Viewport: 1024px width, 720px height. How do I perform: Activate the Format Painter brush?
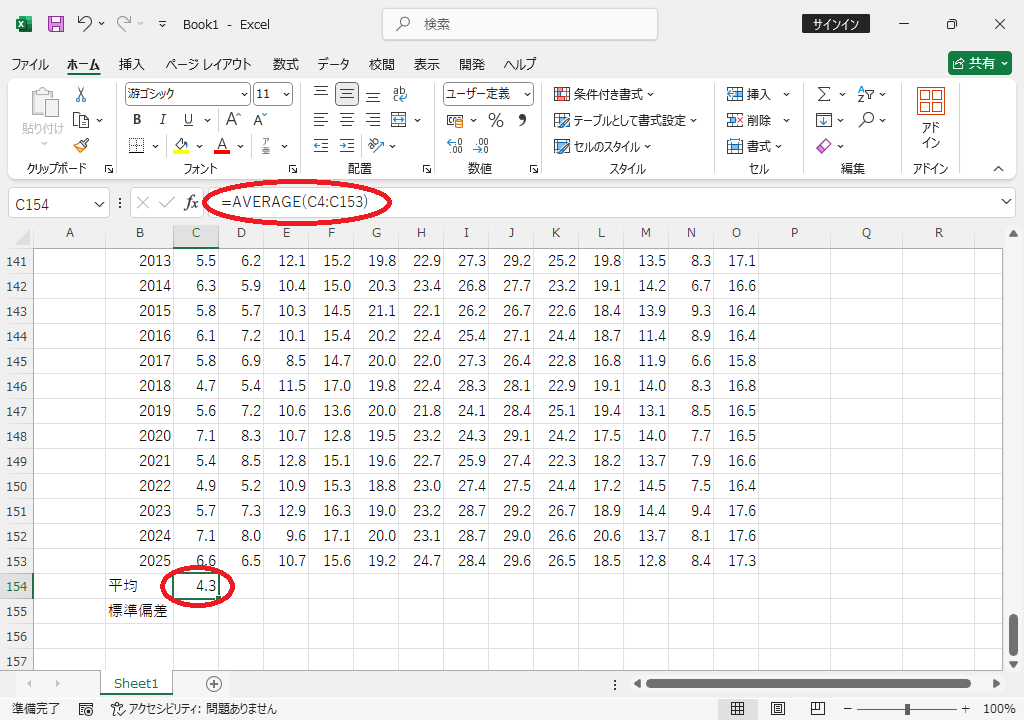pos(81,146)
